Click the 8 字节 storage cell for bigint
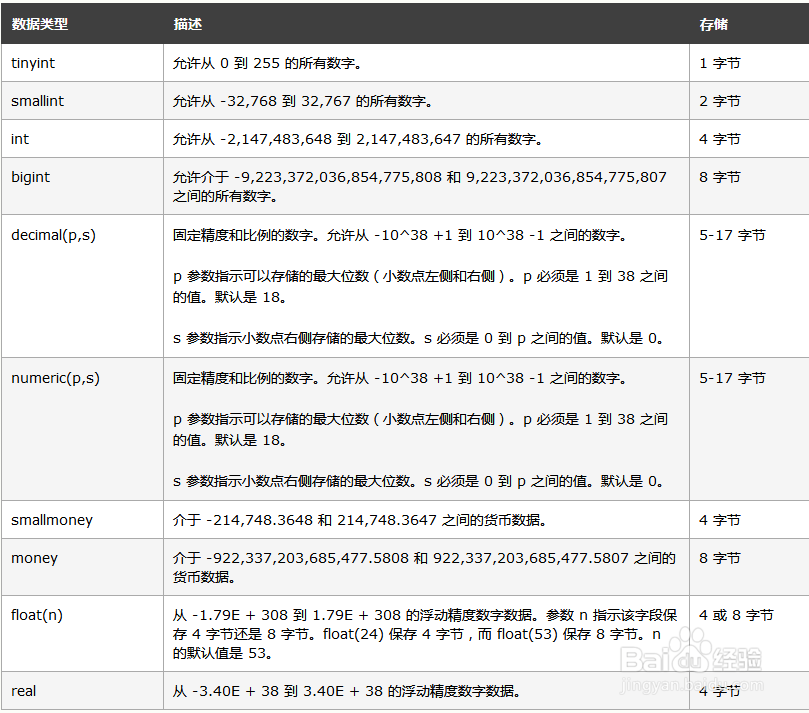Viewport: 809px width, 713px height. coord(719,177)
